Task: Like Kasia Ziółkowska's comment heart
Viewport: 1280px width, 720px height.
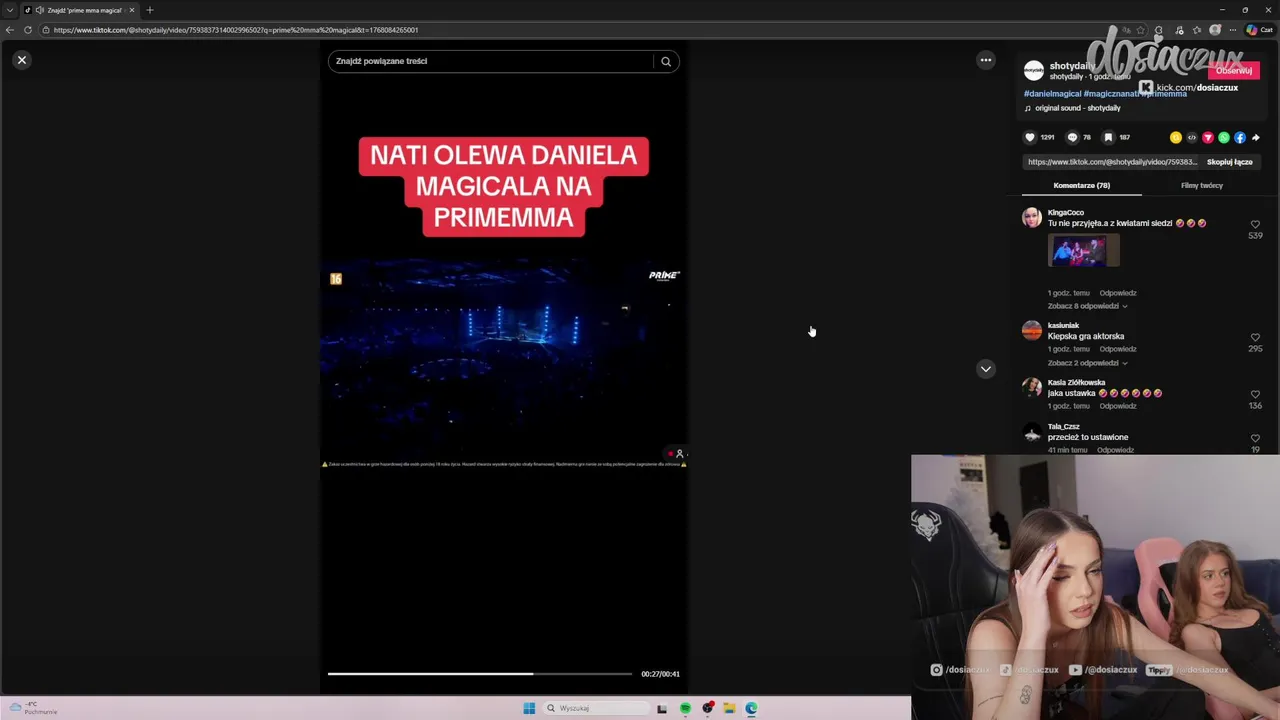Action: [1255, 395]
